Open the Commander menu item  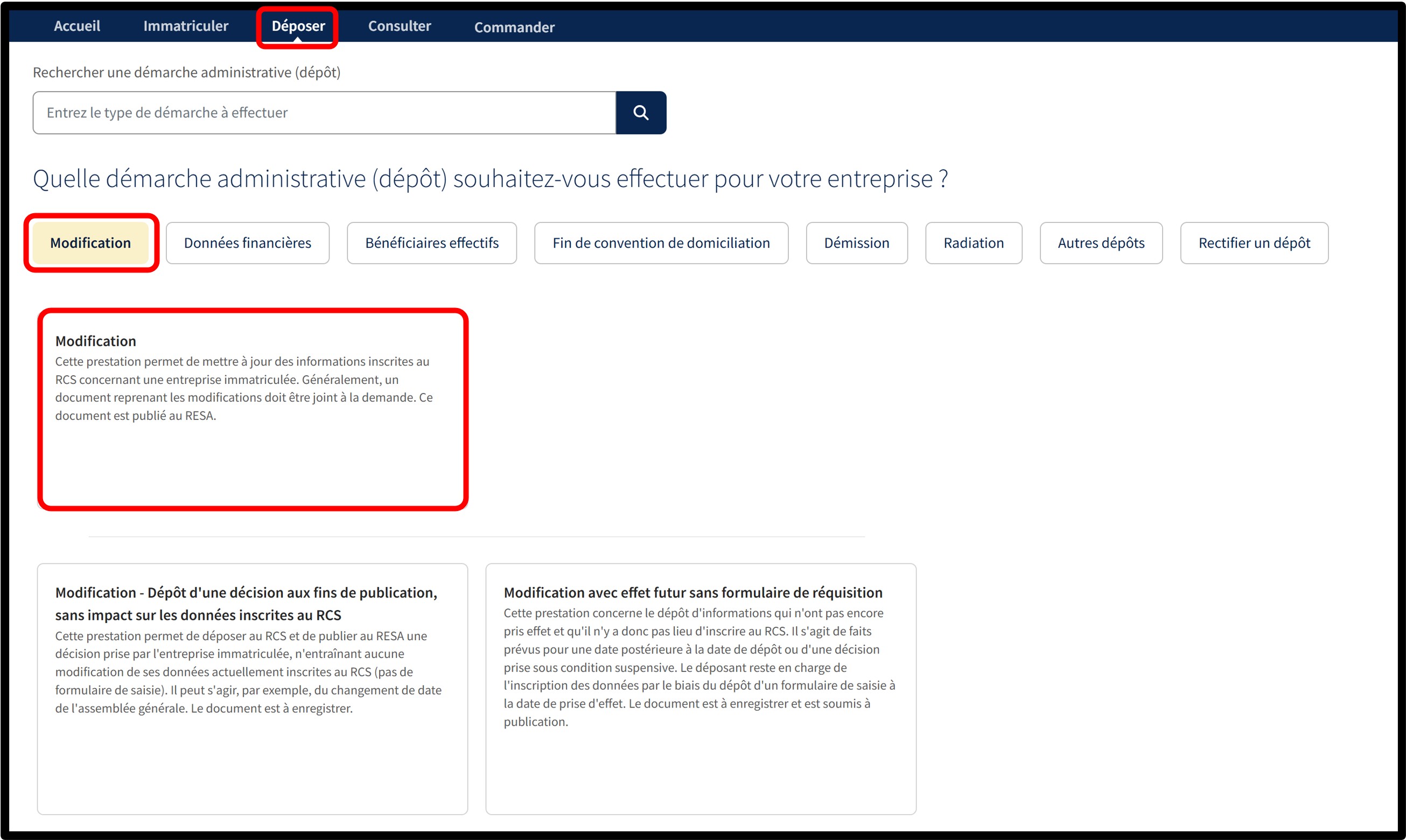pyautogui.click(x=514, y=27)
